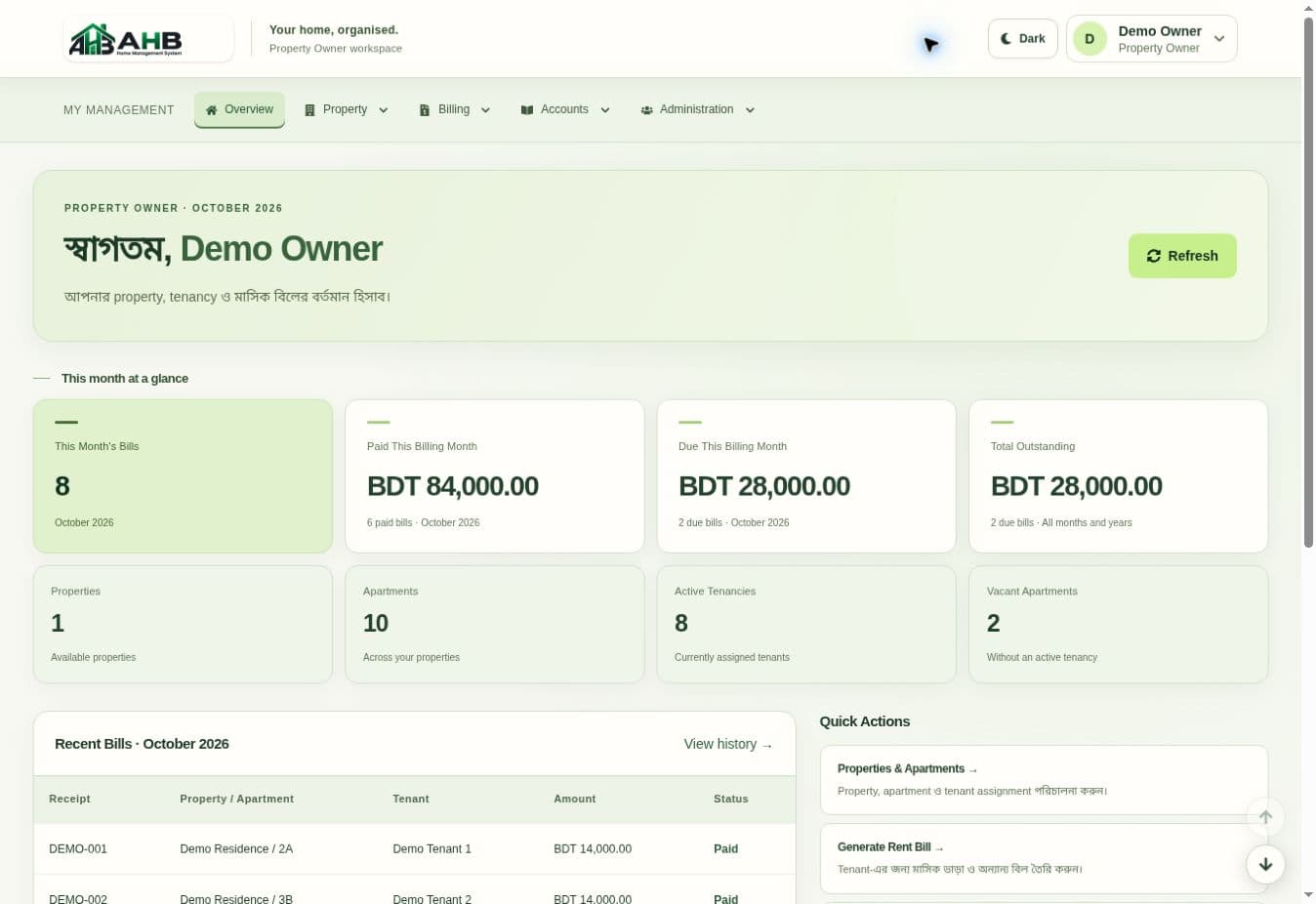Click the book icon beside Accounts
The height and width of the screenshot is (904, 1316).
527,110
